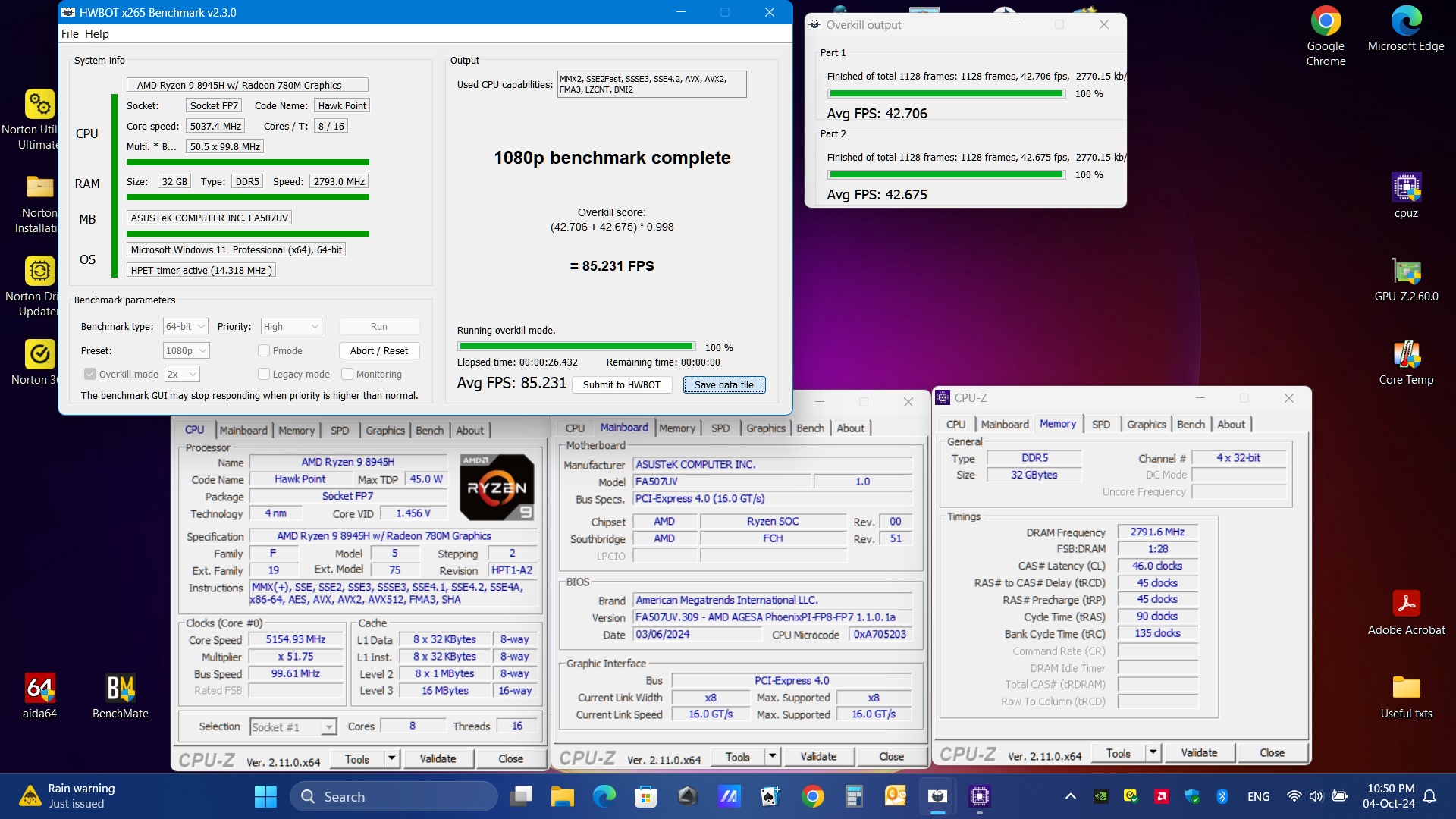Expand Tools arrow in Mainboard window
The image size is (1456, 819).
[x=773, y=756]
